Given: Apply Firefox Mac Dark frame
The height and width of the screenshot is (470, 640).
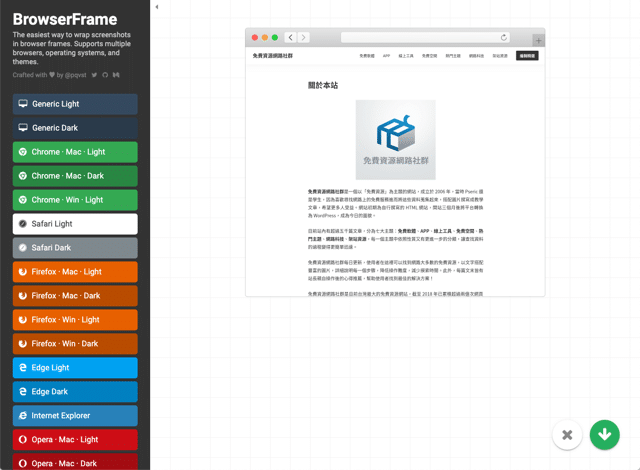Looking at the screenshot, I should point(75,296).
